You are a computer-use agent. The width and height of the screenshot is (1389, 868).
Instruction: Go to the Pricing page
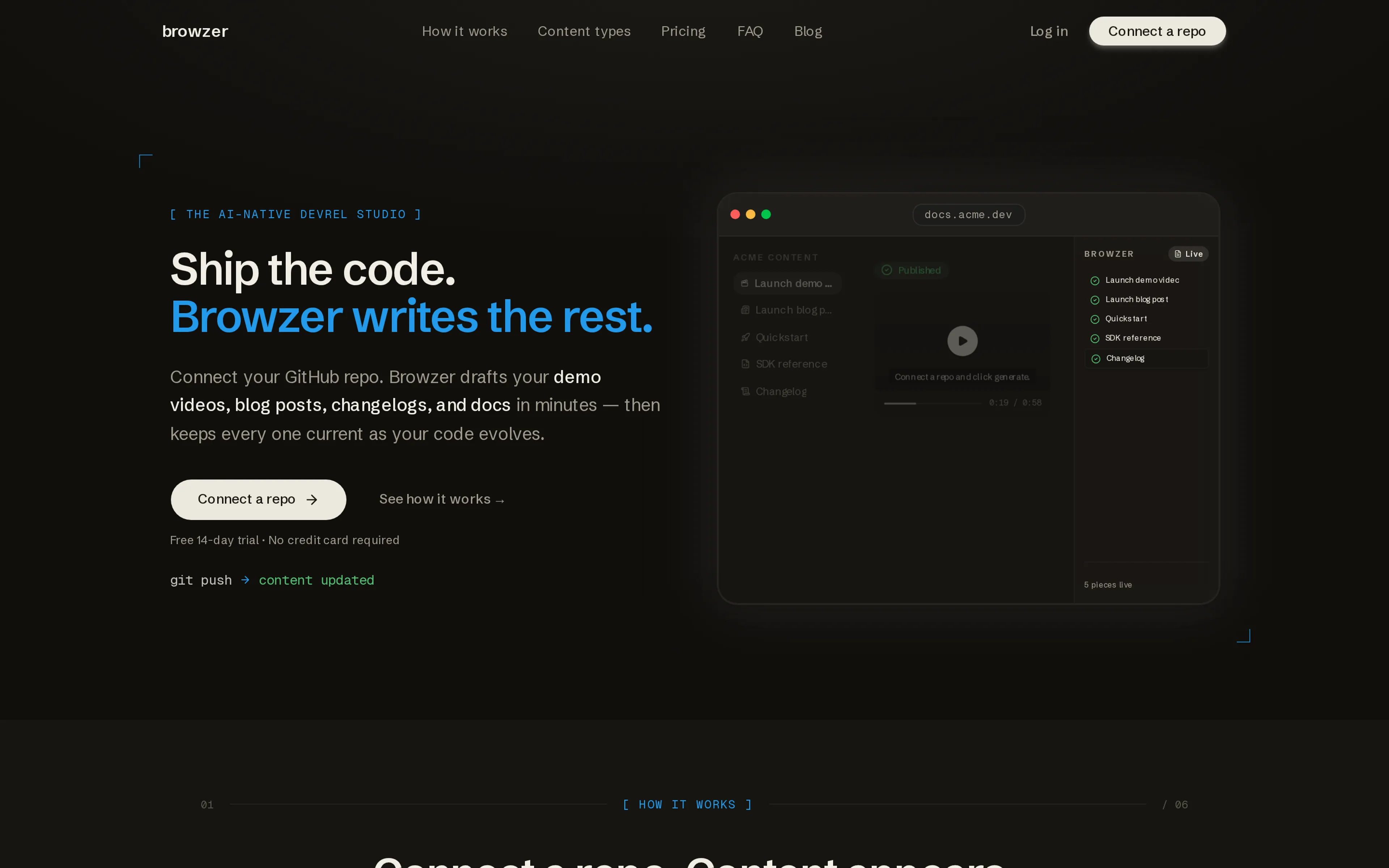coord(683,31)
